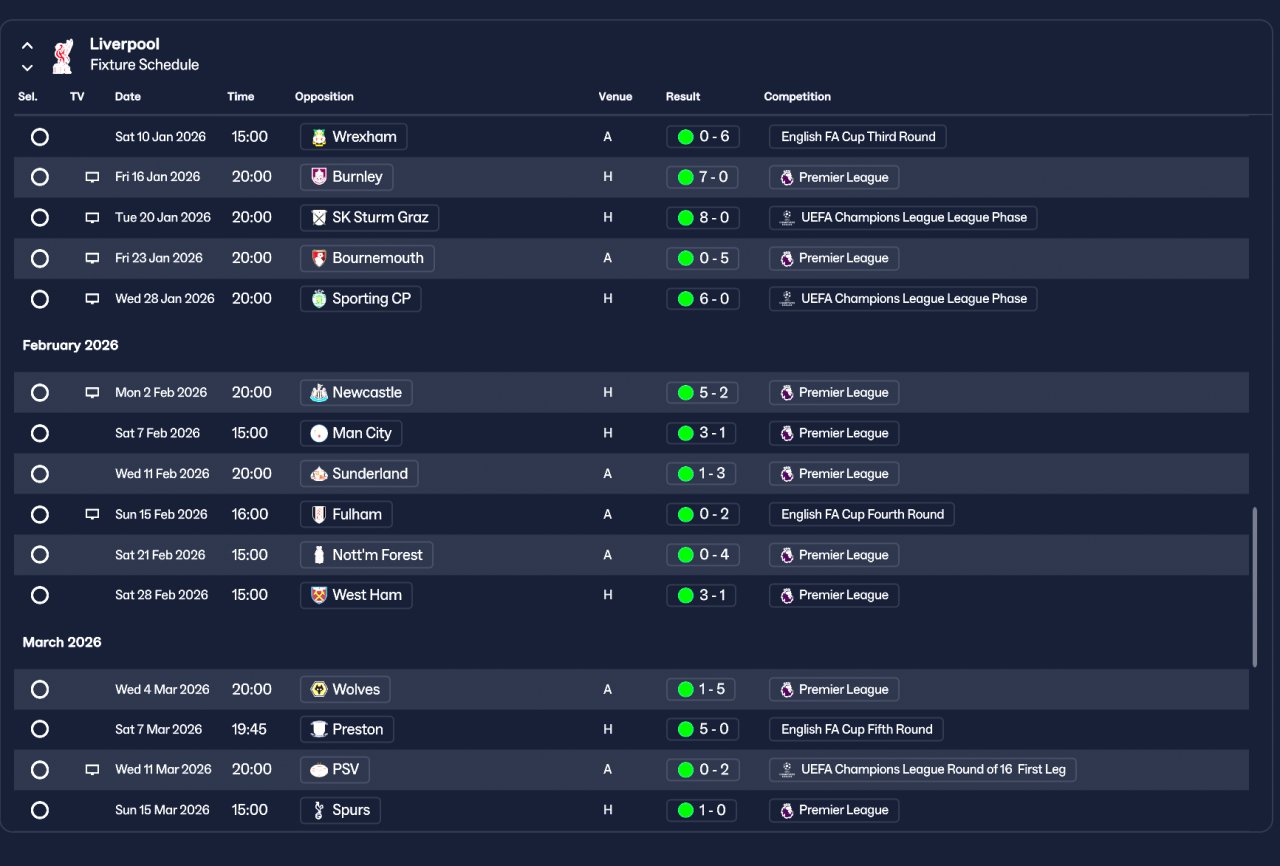Screen dimensions: 1280x866
Task: Sort by the Result column header
Action: click(683, 97)
